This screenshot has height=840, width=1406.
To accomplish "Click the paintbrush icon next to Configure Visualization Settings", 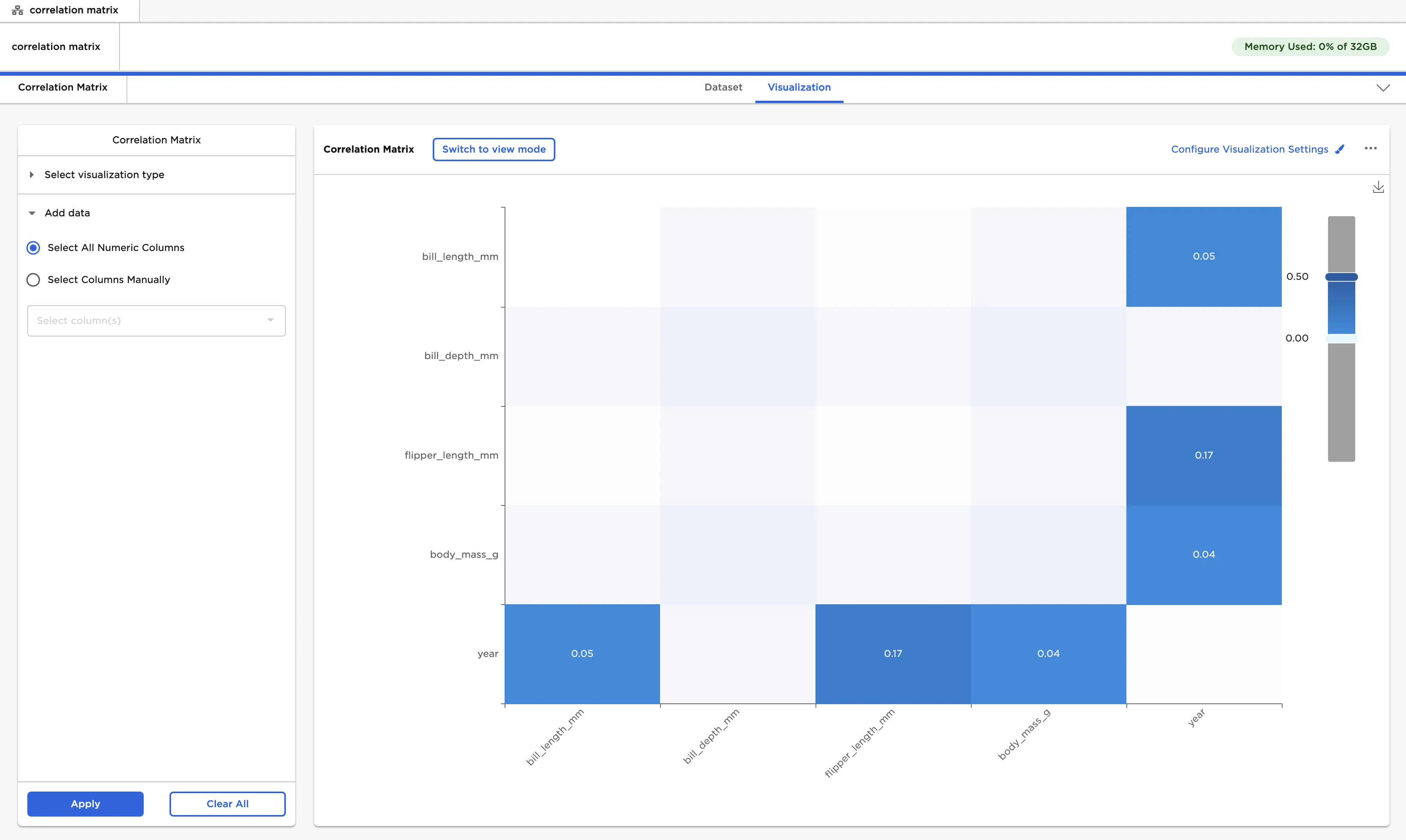I will click(1340, 149).
